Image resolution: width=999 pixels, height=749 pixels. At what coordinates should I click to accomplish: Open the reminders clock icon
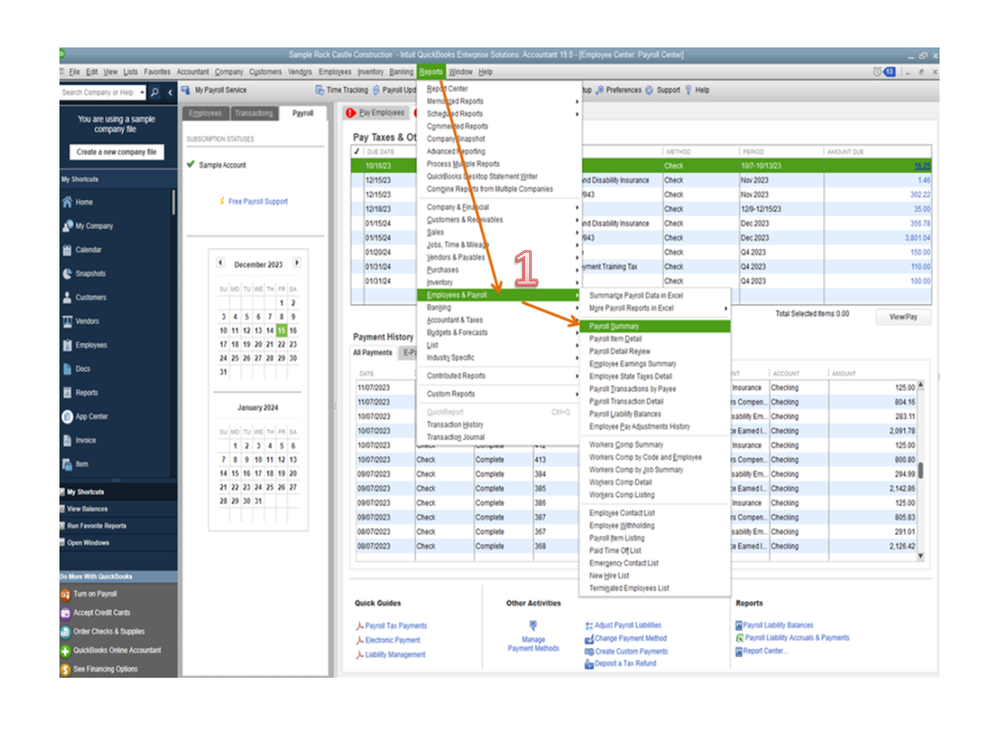click(x=877, y=72)
